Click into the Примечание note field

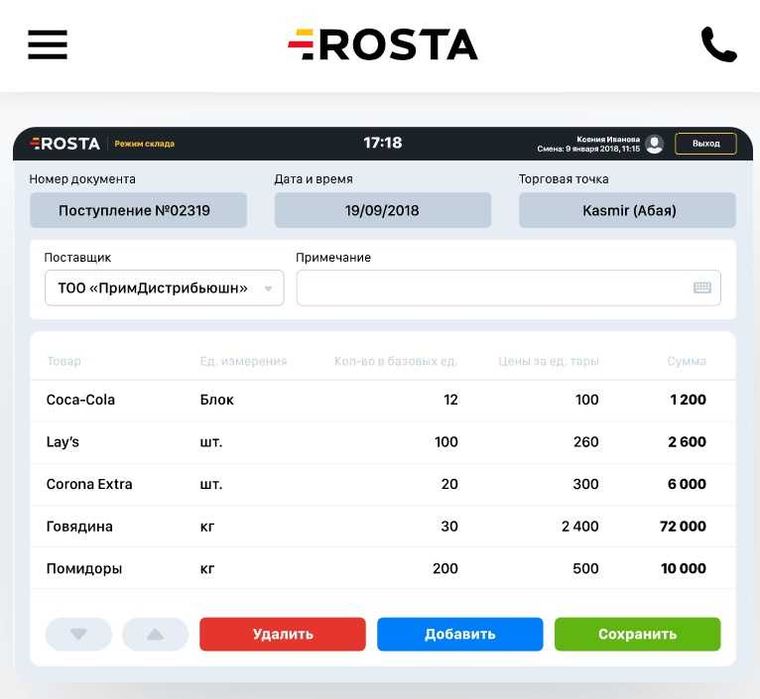pos(508,288)
